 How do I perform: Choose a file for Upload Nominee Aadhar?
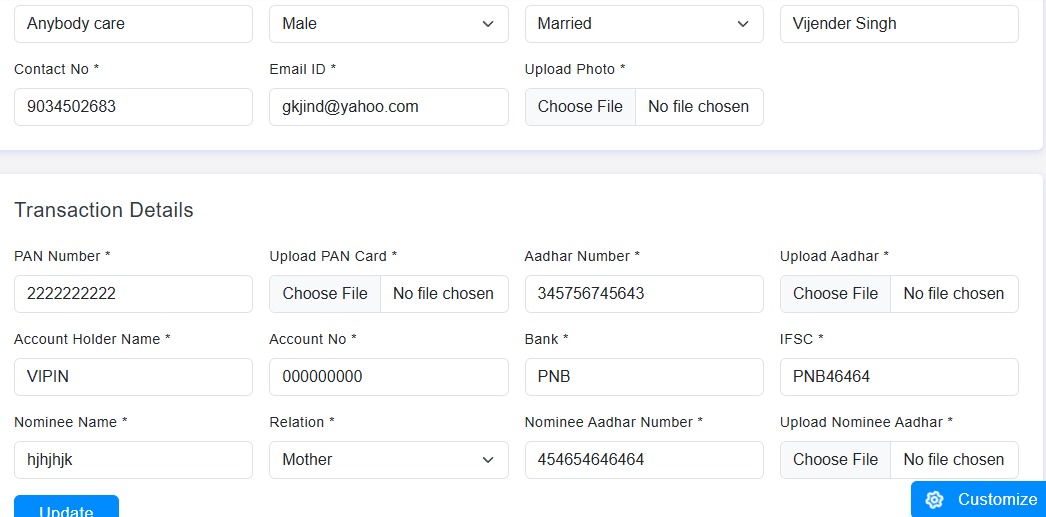835,460
